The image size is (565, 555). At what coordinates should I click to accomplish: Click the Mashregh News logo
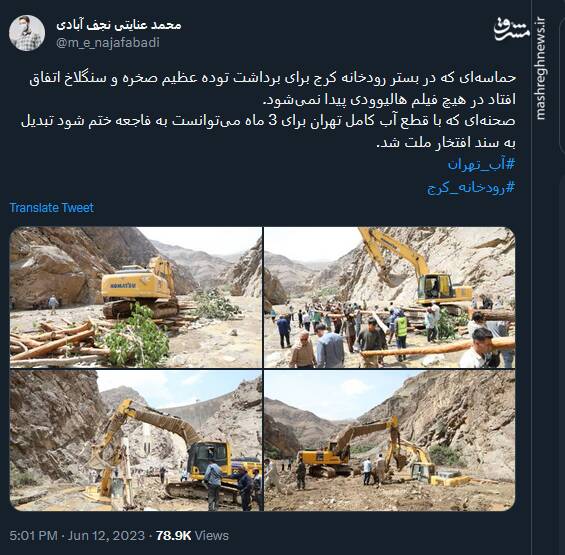[512, 29]
